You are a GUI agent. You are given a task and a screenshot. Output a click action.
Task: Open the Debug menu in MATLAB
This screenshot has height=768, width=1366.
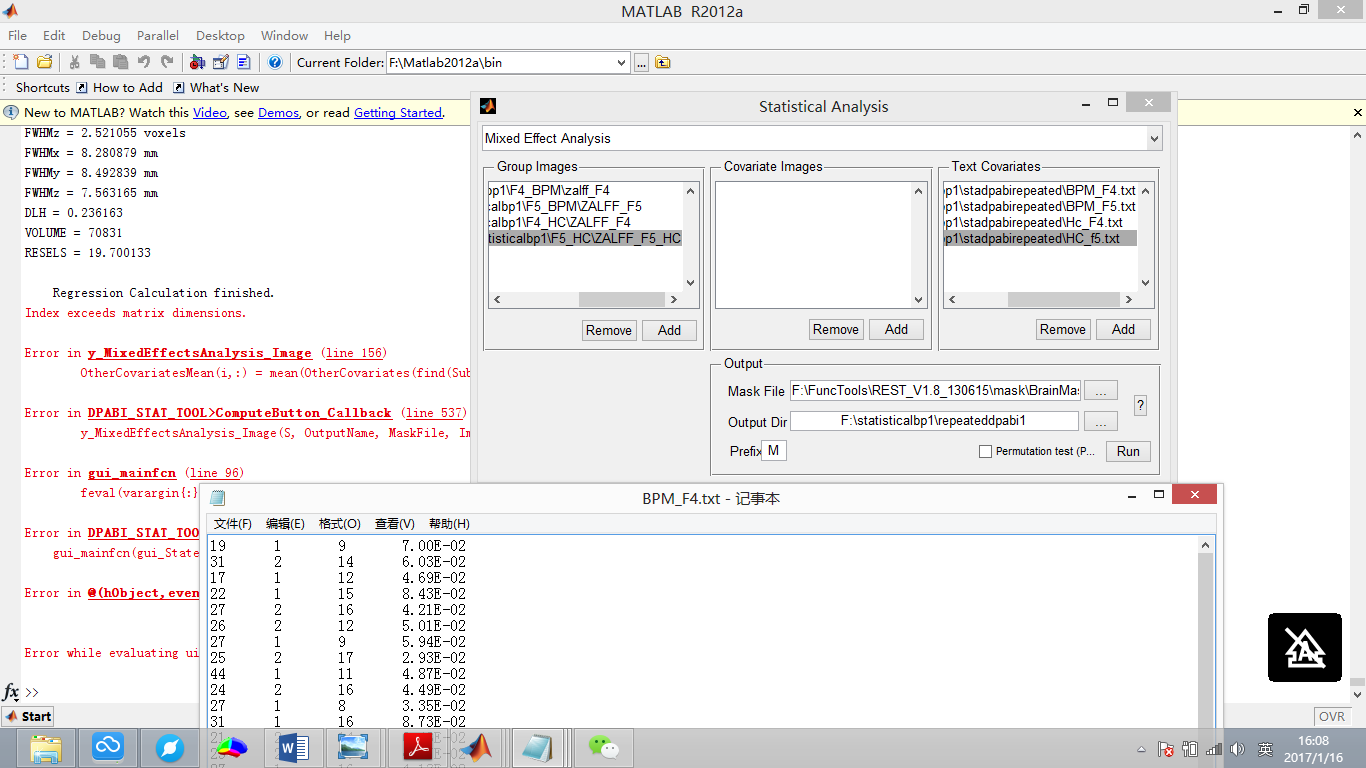pyautogui.click(x=101, y=35)
